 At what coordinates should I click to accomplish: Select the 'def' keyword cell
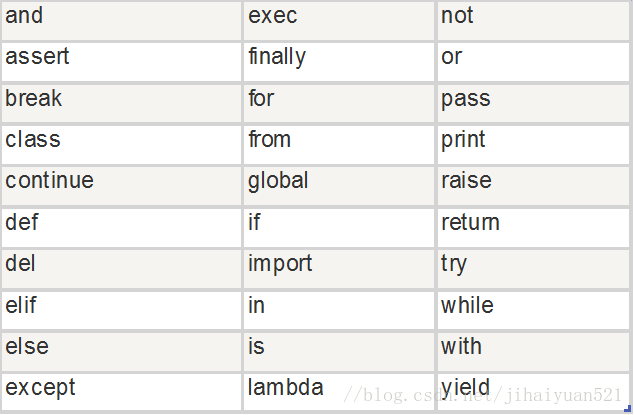(x=121, y=228)
